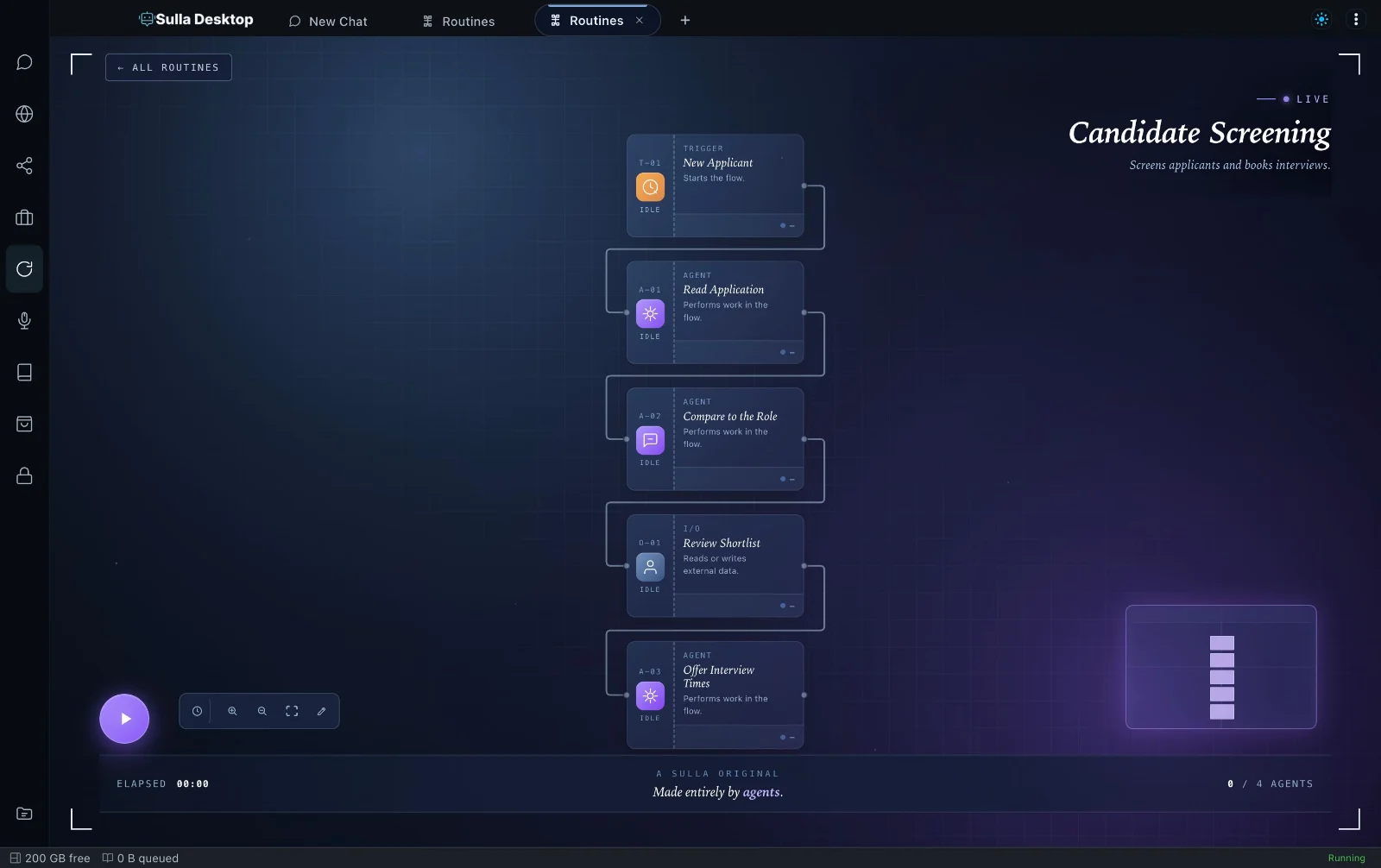Click the zoom out magnifier tool

click(x=262, y=711)
